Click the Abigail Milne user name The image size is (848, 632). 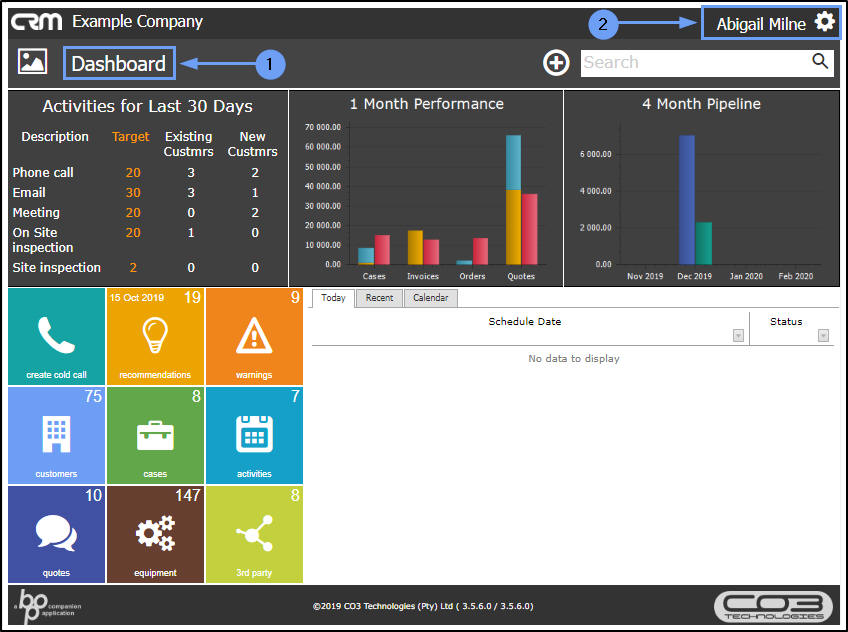tap(761, 24)
